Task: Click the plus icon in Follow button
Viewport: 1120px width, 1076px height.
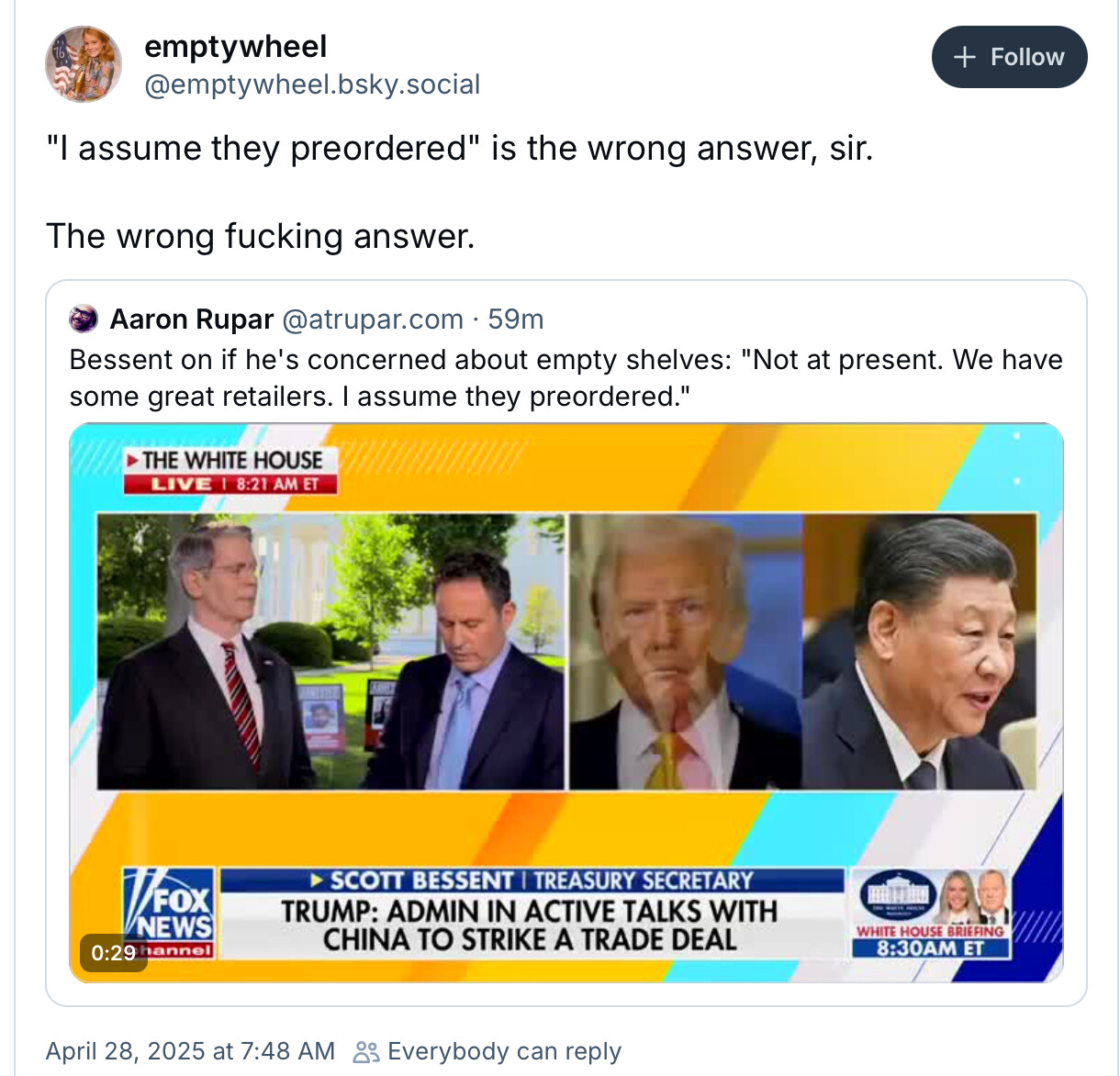Action: 964,57
